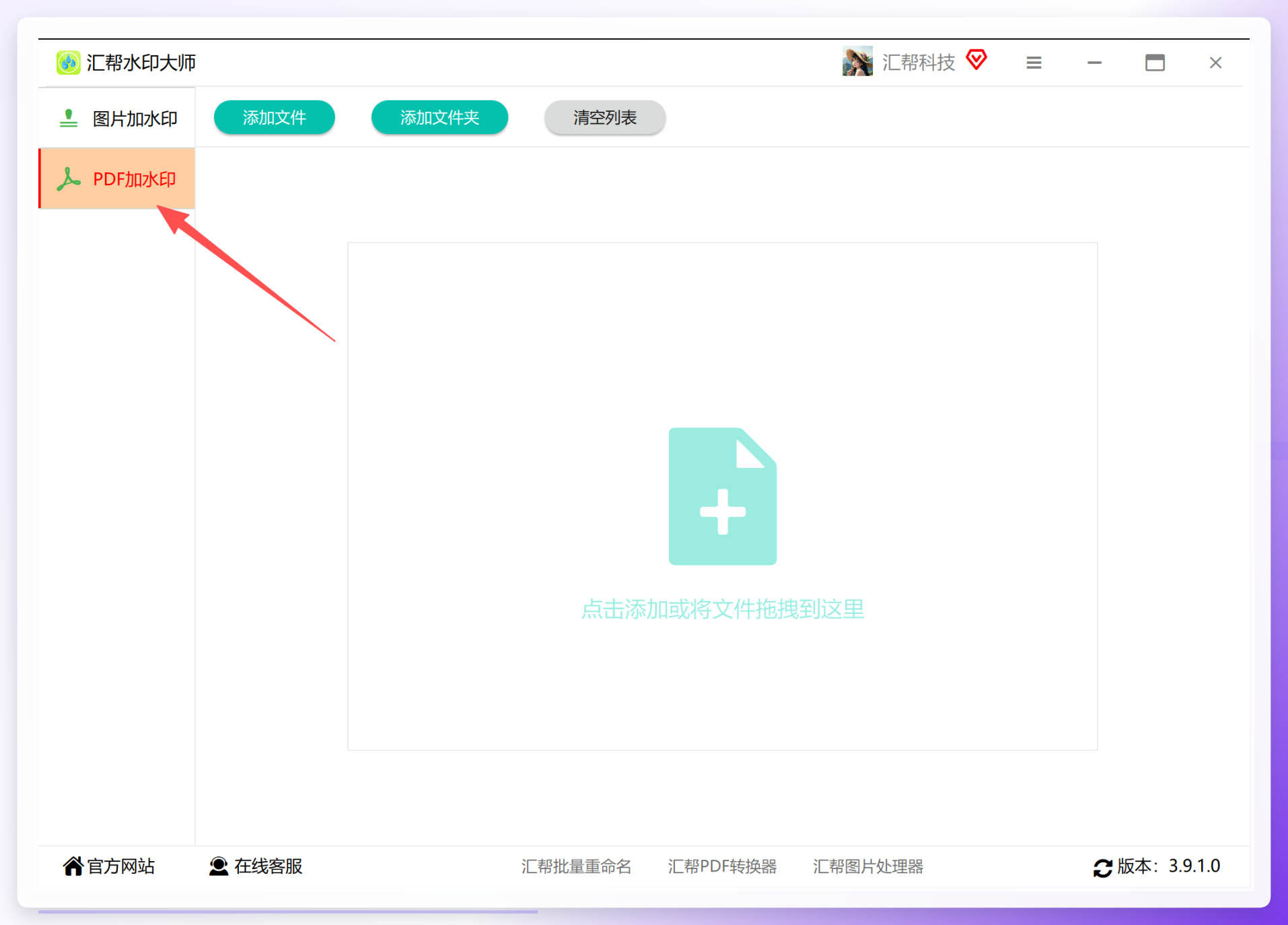Minimize the window

1095,63
